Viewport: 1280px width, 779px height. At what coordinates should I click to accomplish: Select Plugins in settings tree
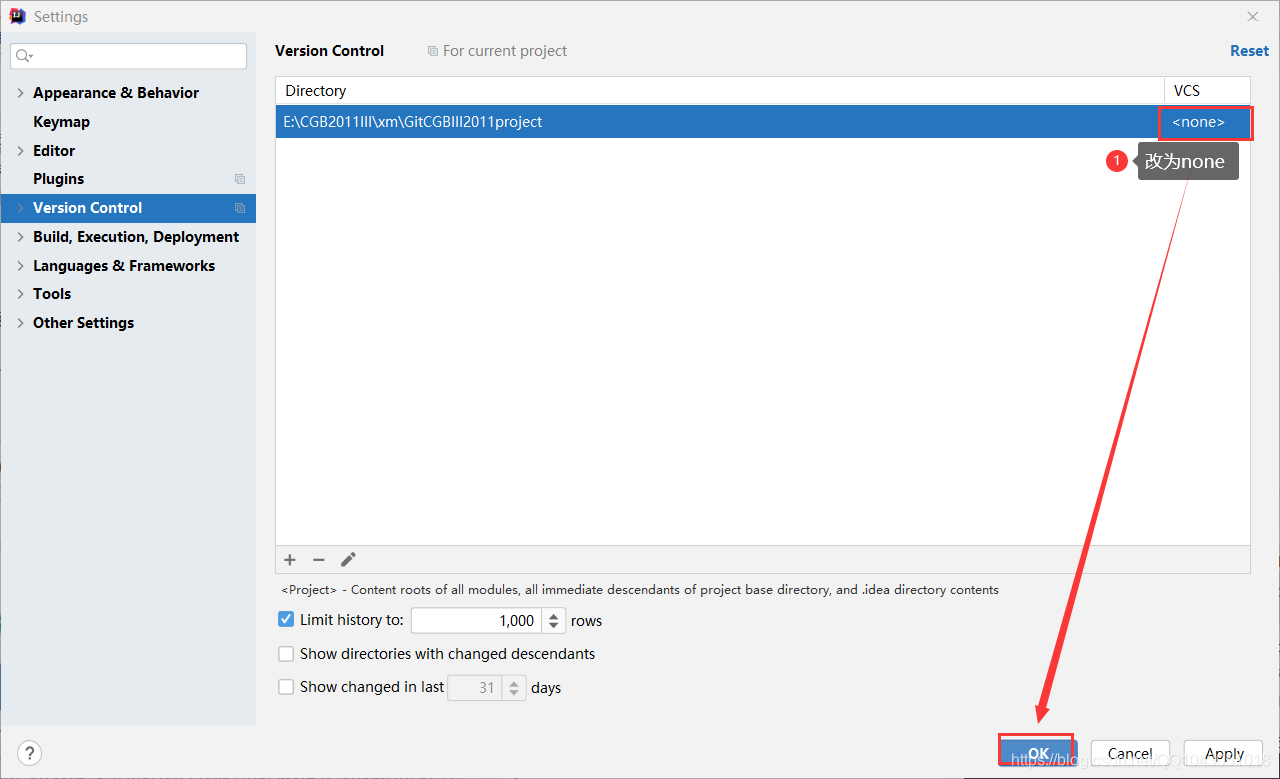[x=58, y=179]
